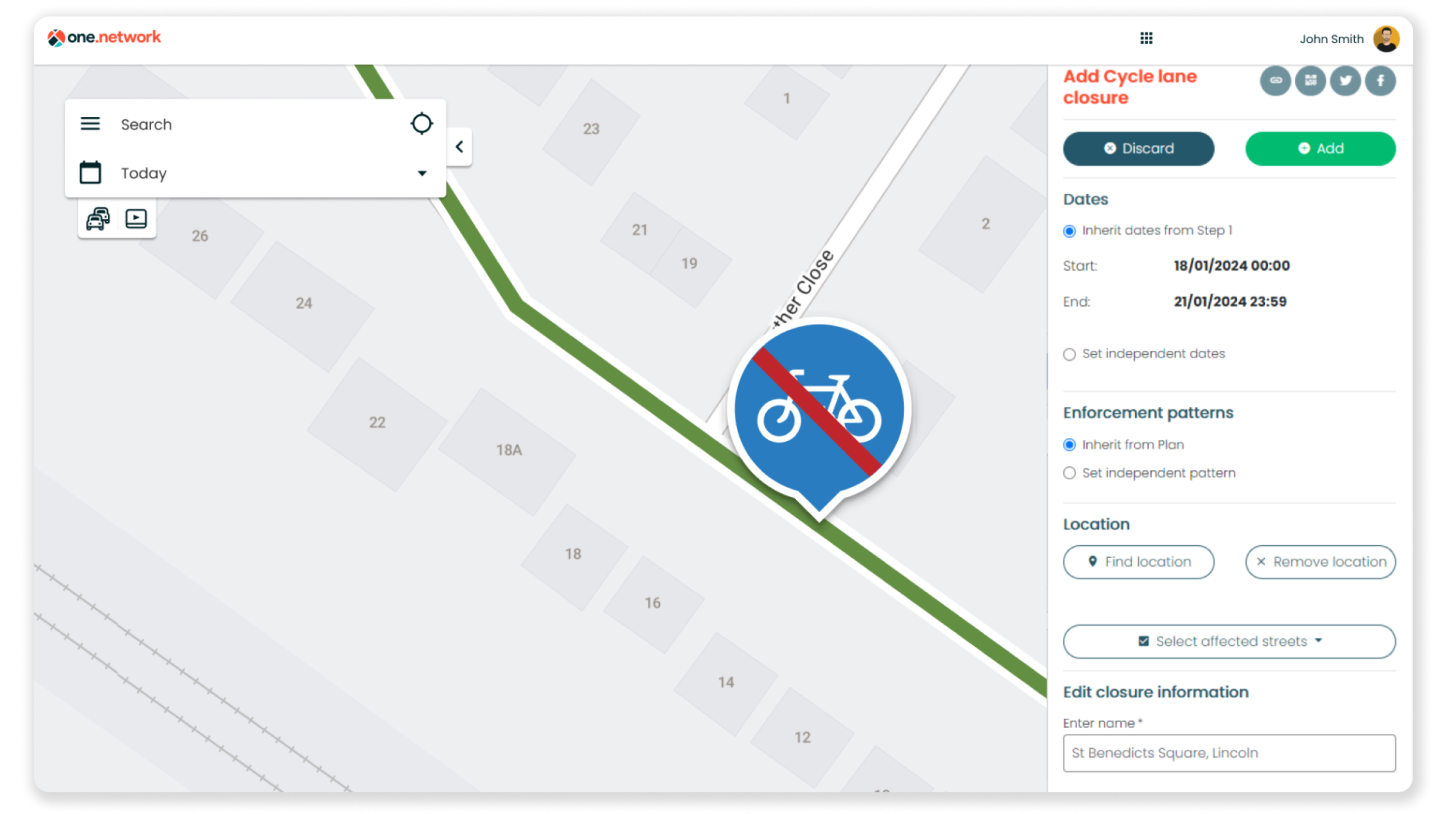The height and width of the screenshot is (814, 1450).
Task: Copy link using the chain icon
Action: tap(1275, 80)
